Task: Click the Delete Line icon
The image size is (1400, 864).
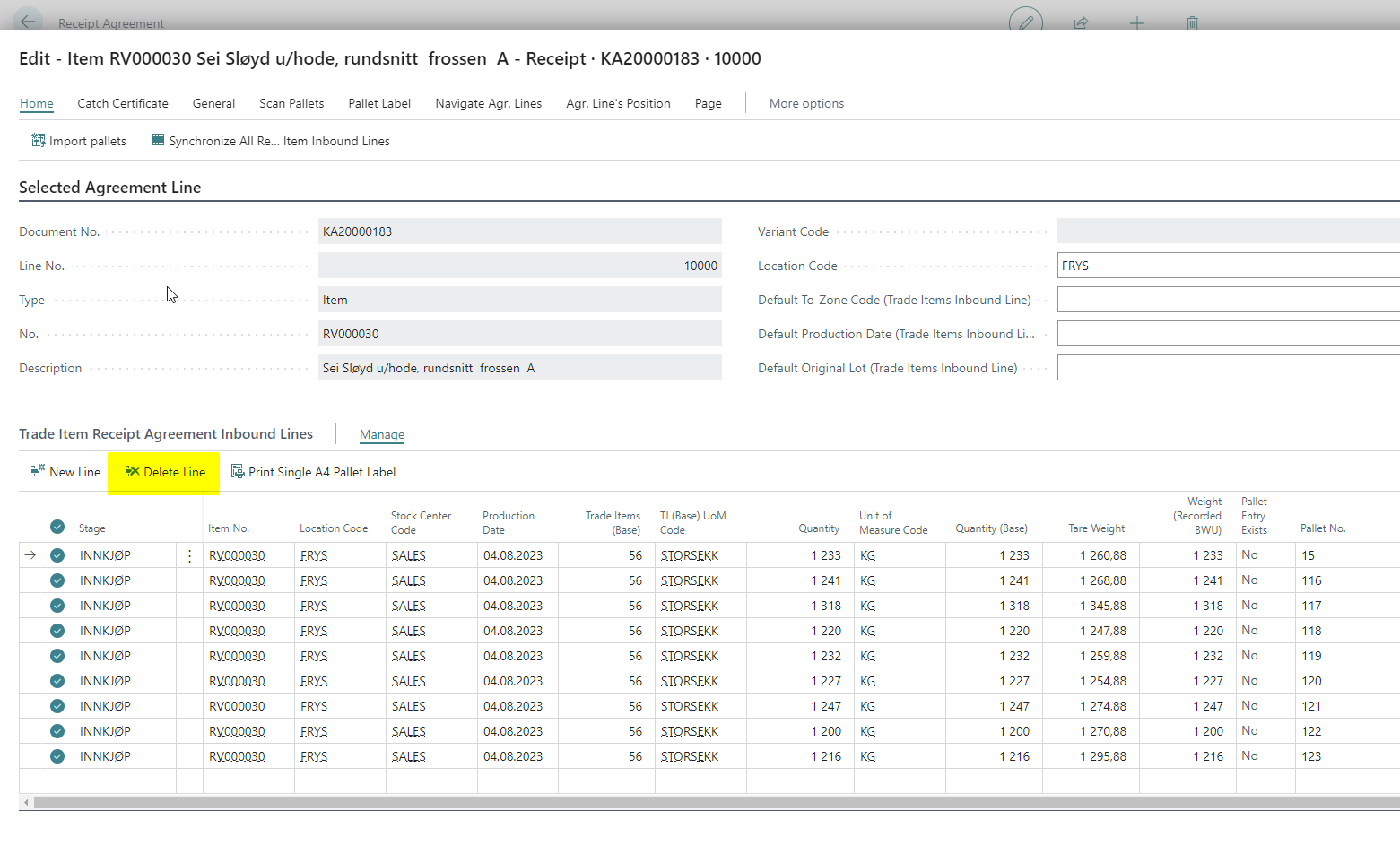Action: (x=132, y=471)
